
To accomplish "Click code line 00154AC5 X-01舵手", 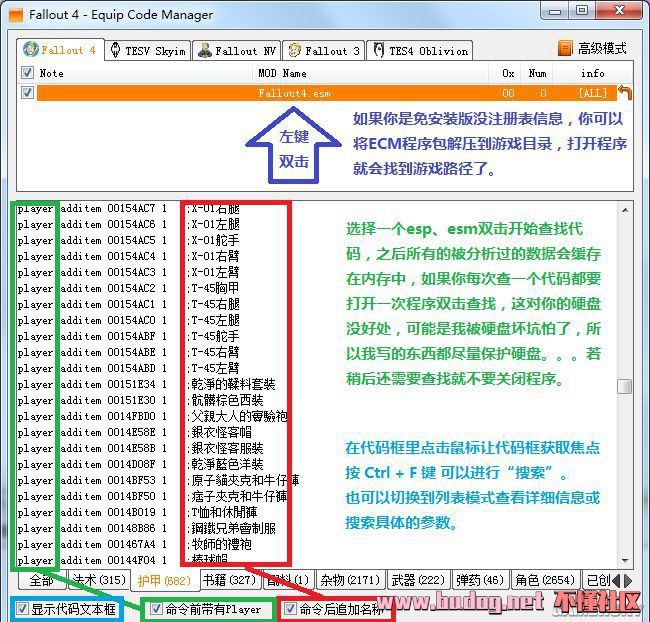I will tap(129, 241).
